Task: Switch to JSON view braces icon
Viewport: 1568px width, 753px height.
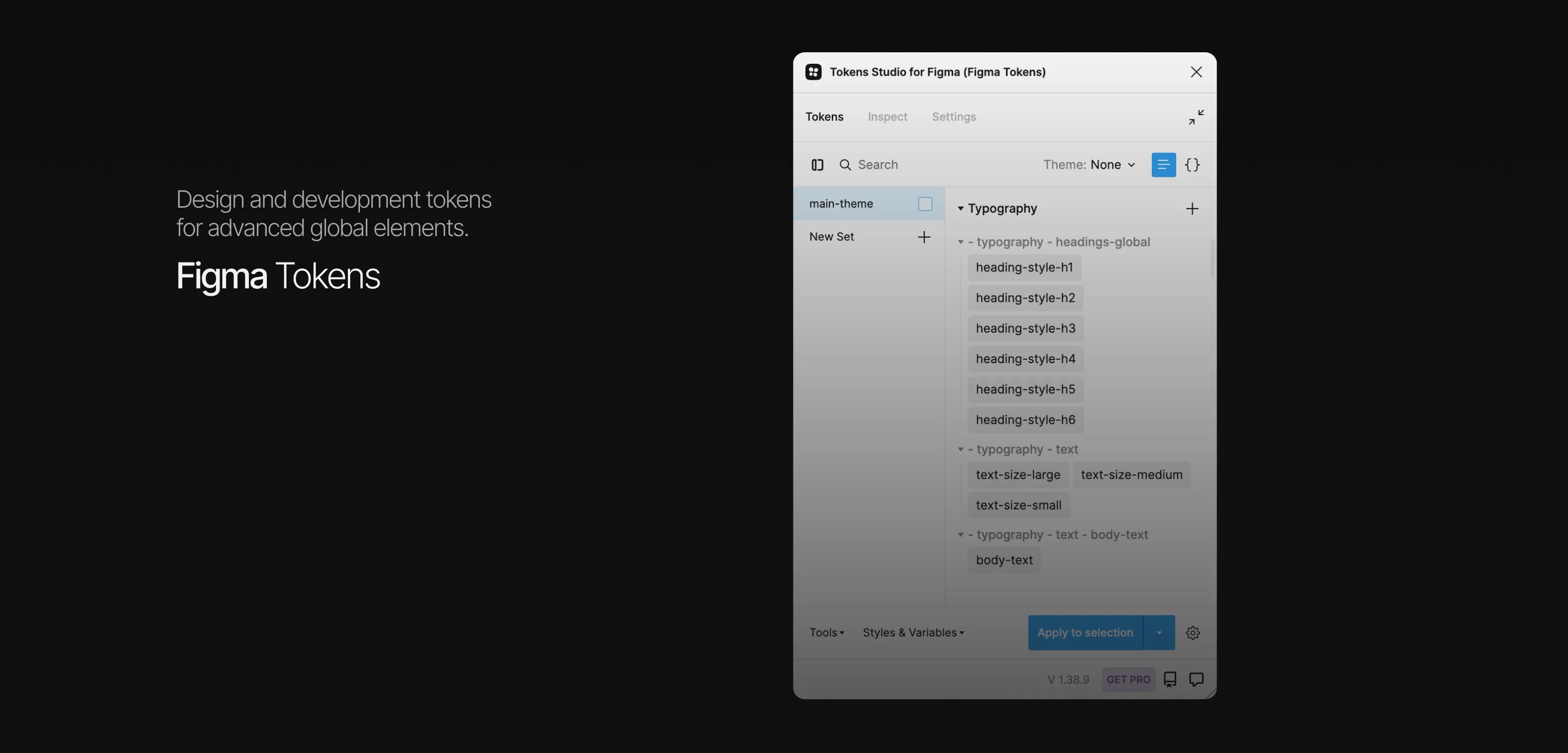Action: pyautogui.click(x=1193, y=164)
